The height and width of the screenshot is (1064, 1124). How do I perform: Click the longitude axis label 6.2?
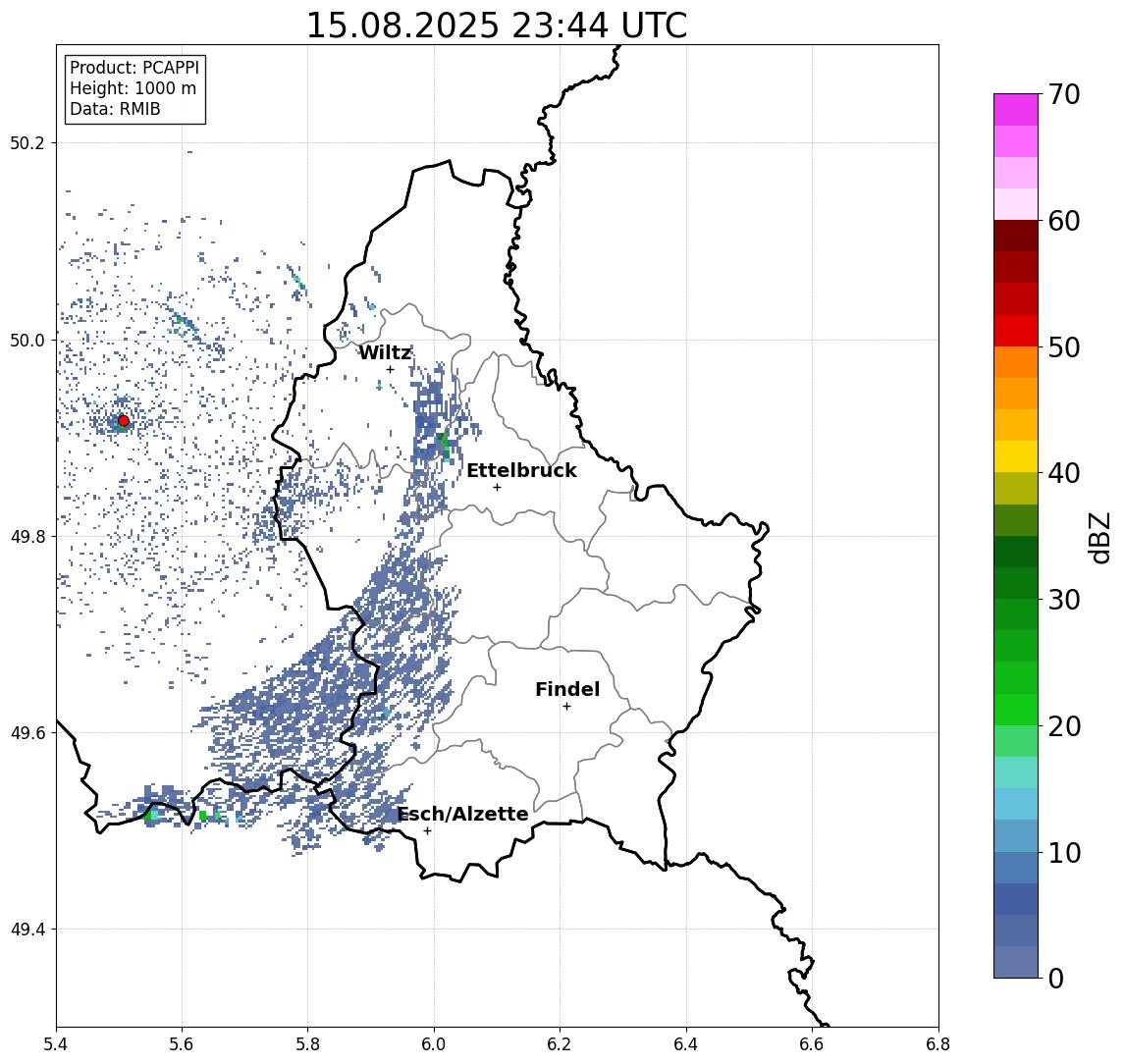[x=560, y=1044]
